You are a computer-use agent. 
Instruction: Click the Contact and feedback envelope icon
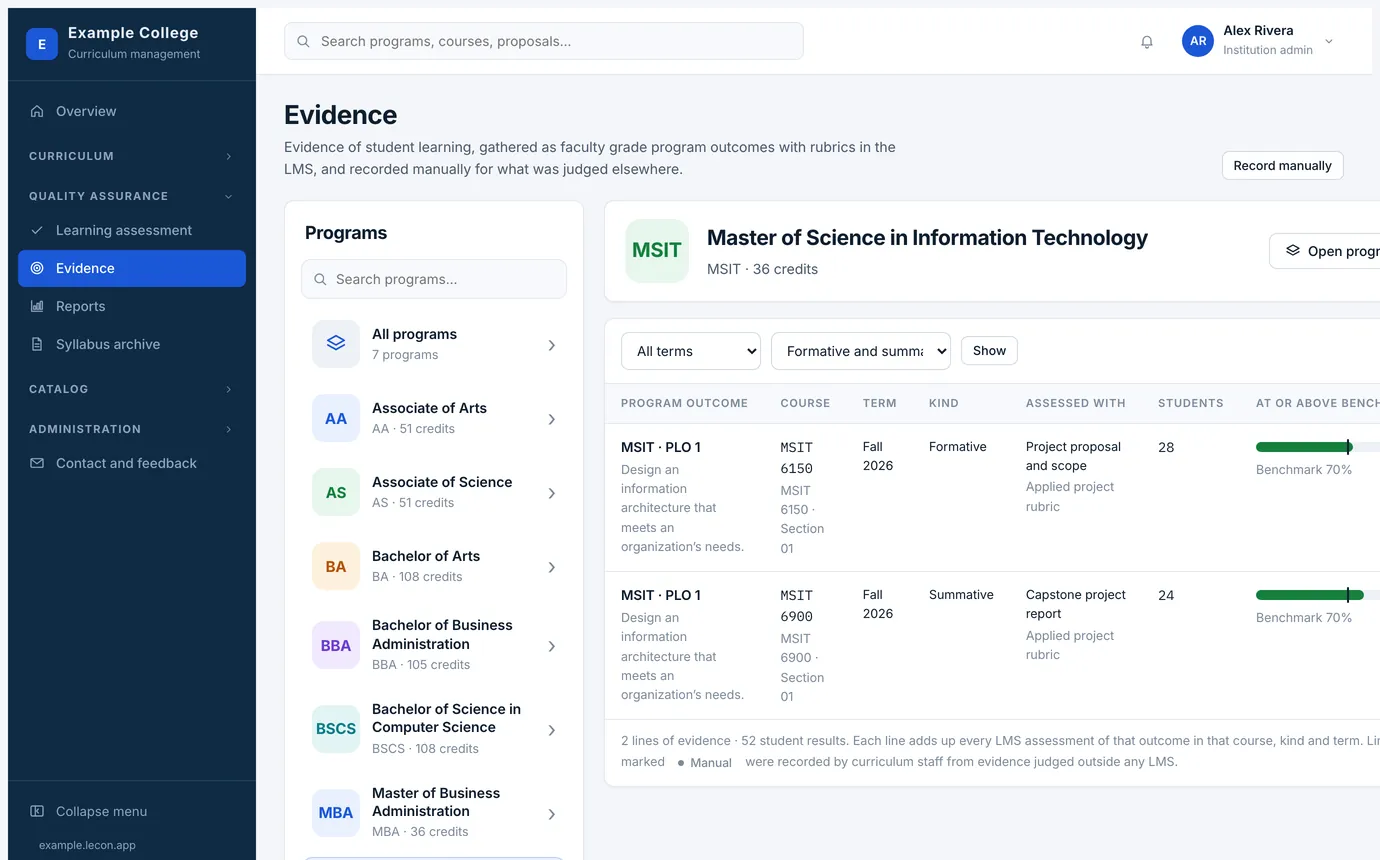pos(37,463)
